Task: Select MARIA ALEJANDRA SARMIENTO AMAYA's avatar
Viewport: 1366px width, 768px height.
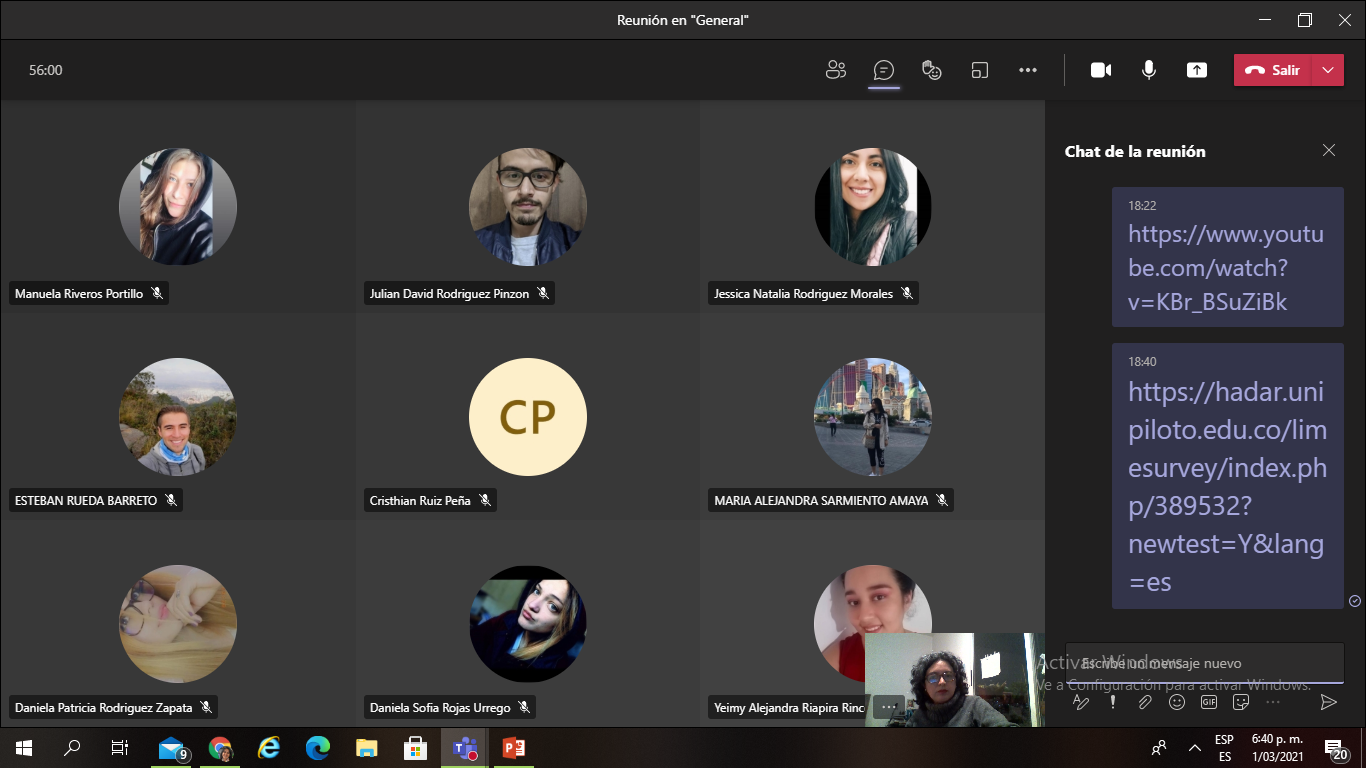Action: pyautogui.click(x=873, y=416)
